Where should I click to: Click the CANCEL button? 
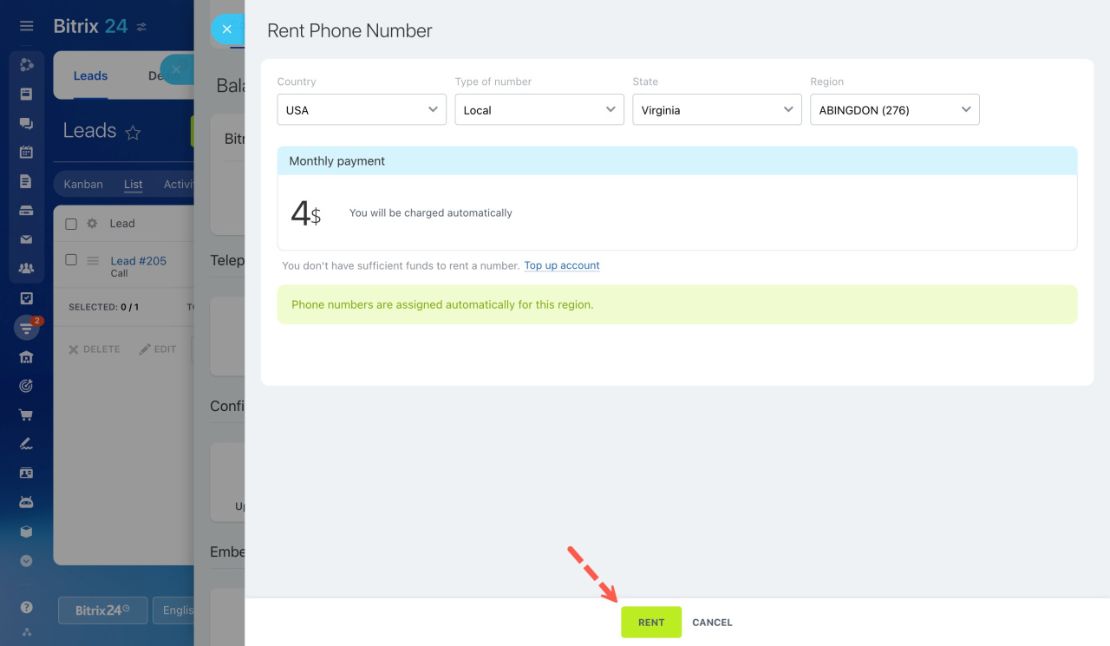[x=712, y=623]
